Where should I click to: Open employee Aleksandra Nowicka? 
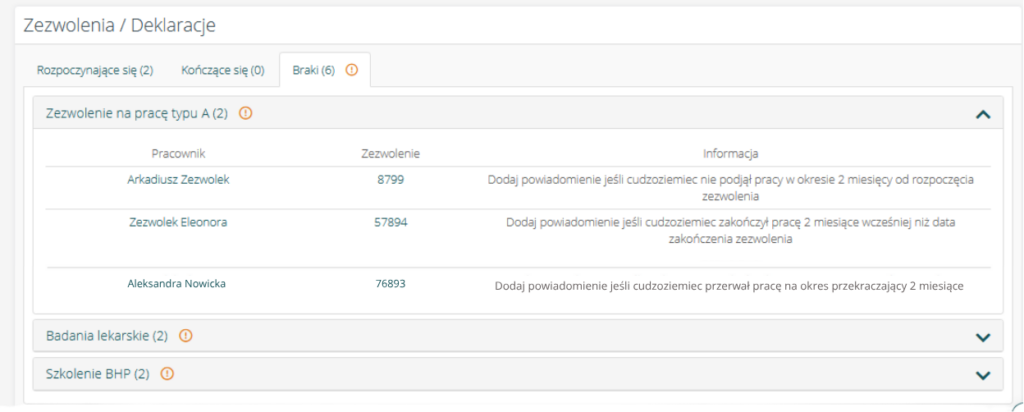pyautogui.click(x=177, y=284)
